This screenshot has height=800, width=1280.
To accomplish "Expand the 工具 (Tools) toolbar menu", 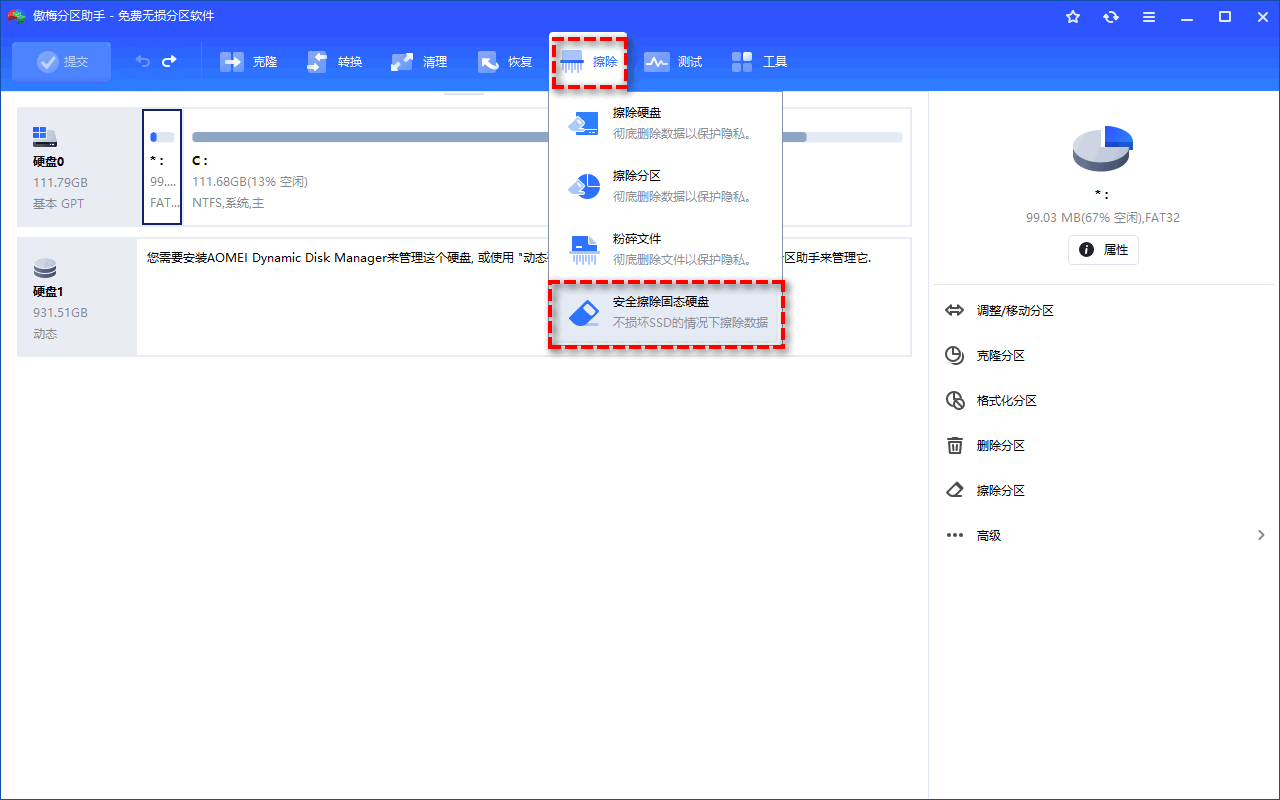I will (760, 62).
